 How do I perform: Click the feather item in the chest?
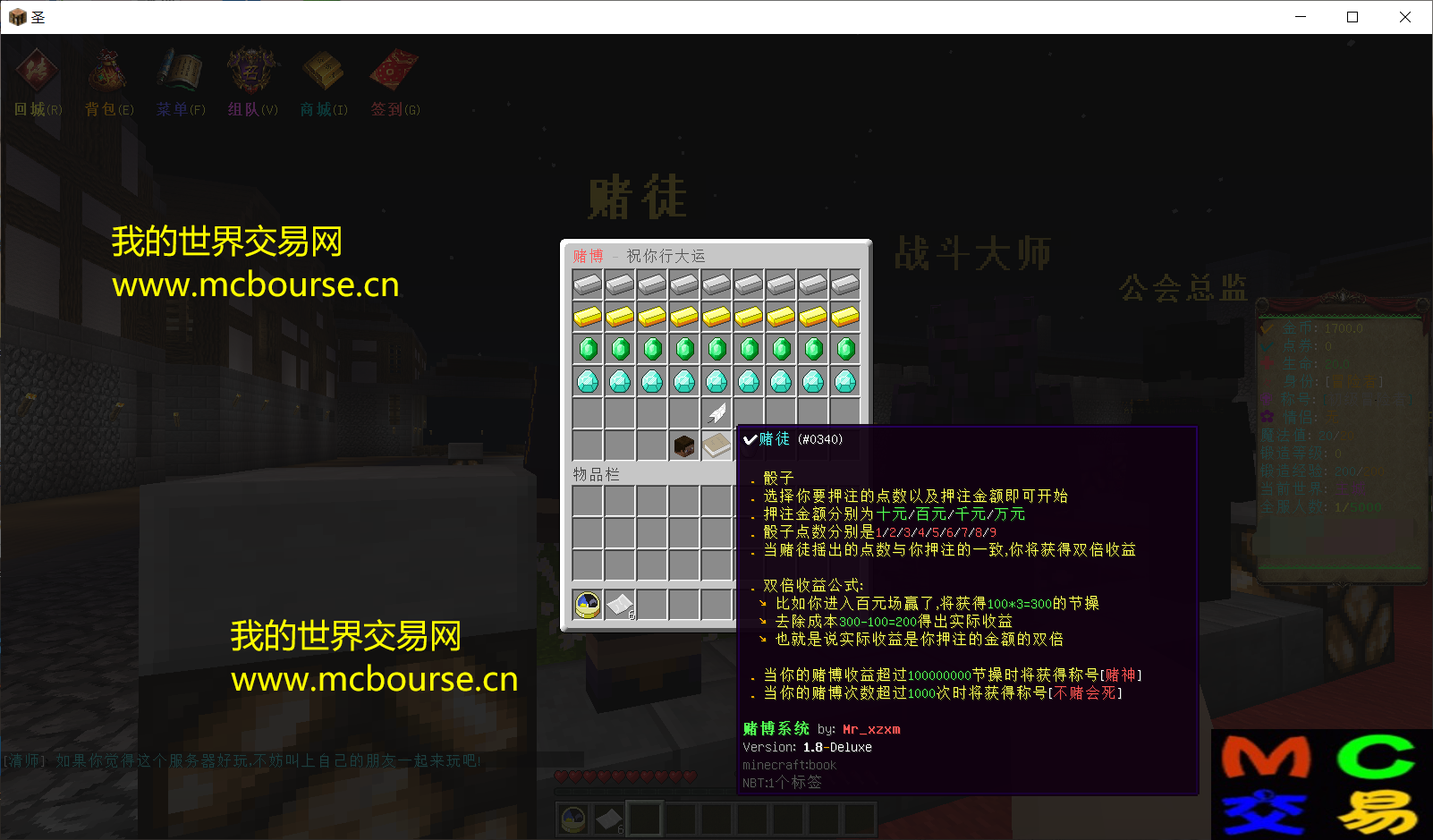click(716, 413)
